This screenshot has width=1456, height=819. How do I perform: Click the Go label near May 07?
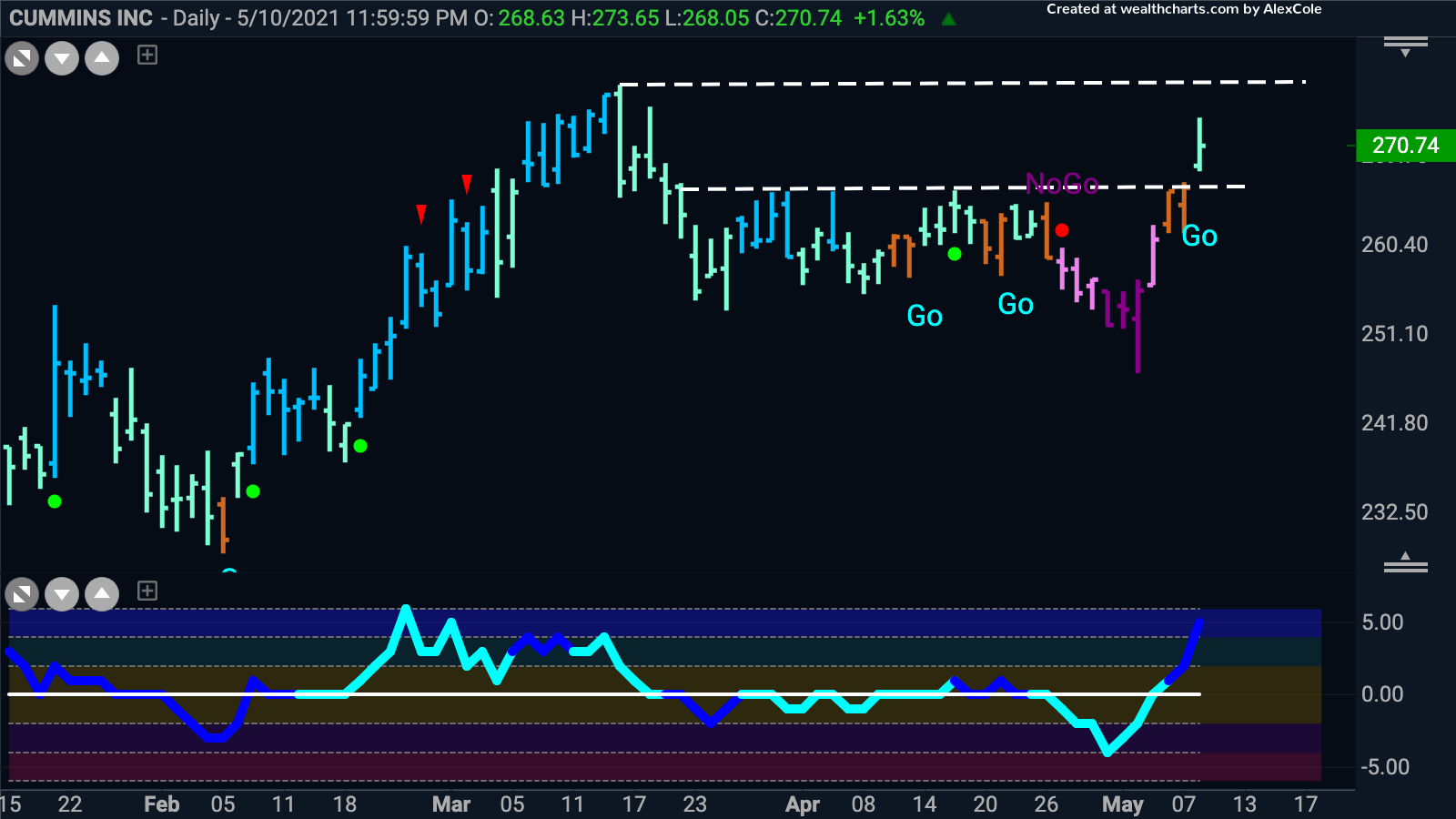tap(1199, 237)
